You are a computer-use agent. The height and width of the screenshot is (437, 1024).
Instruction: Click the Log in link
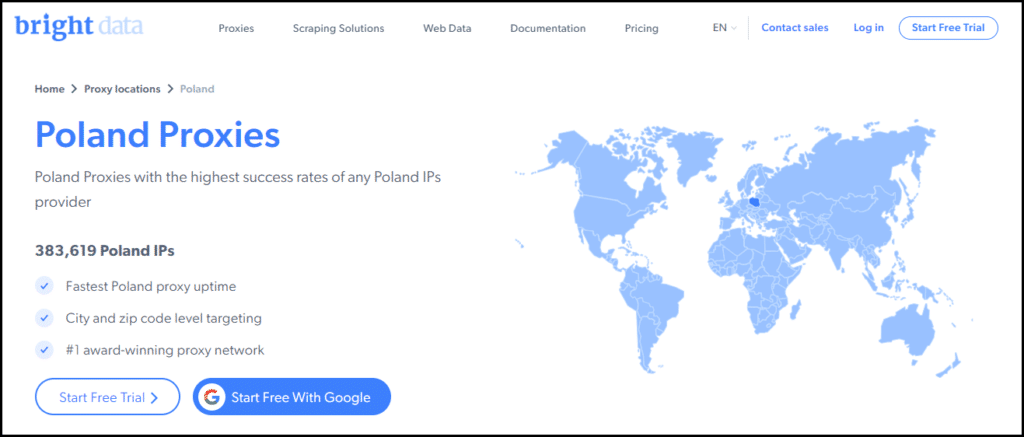click(x=869, y=27)
